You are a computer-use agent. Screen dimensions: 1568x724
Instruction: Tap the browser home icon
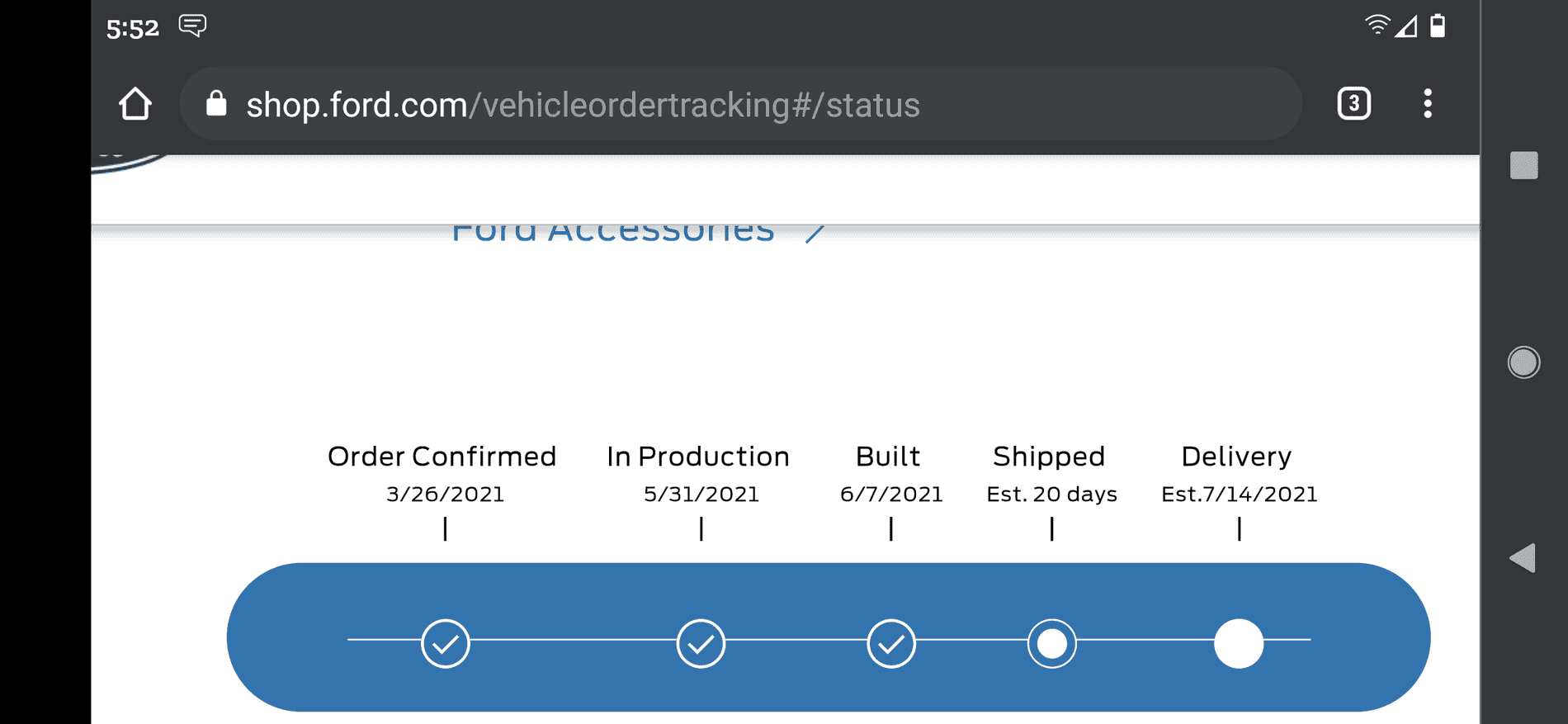tap(135, 104)
